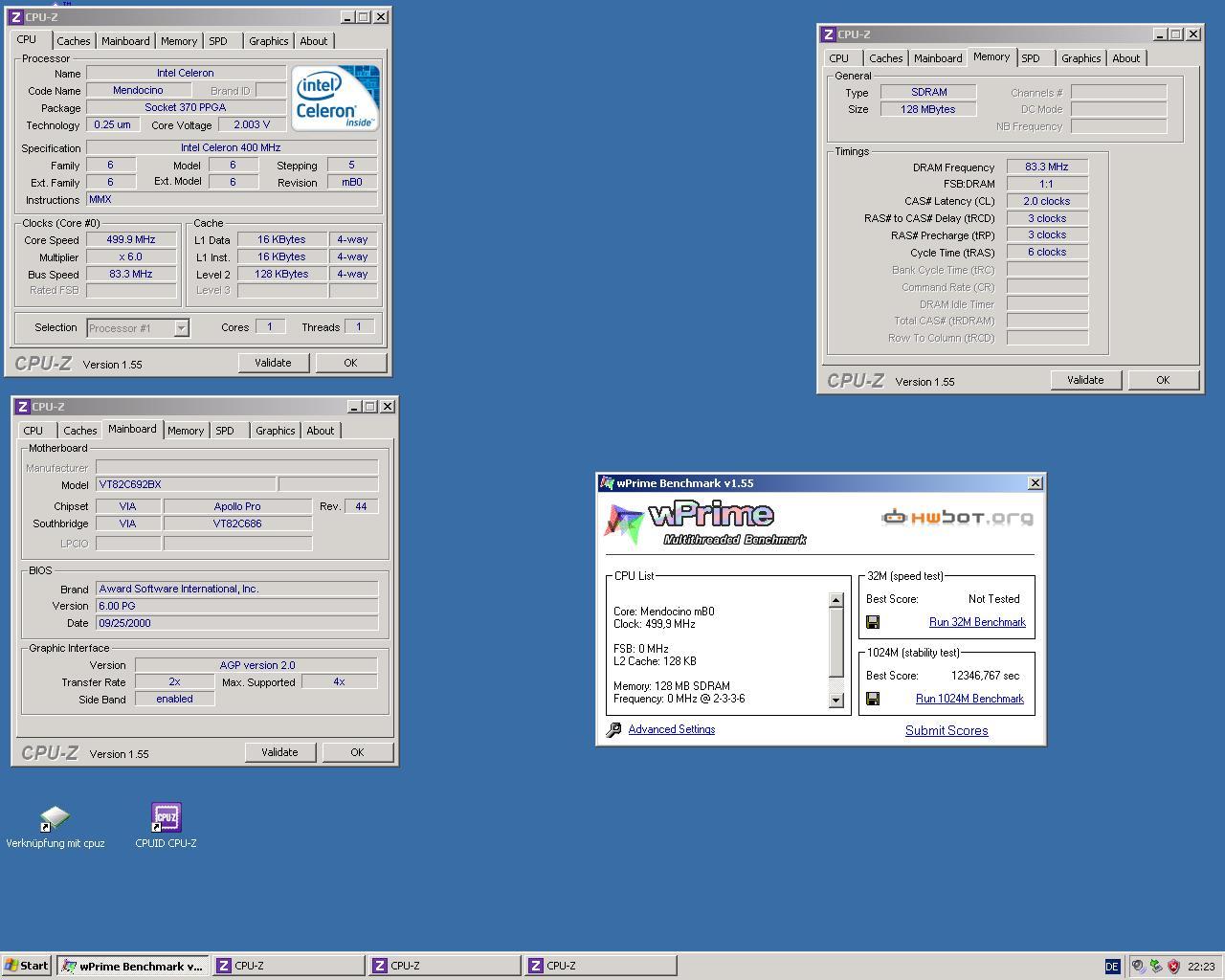The height and width of the screenshot is (980, 1225).
Task: Click the Core Speed 499.9 MHz field
Action: pos(131,240)
